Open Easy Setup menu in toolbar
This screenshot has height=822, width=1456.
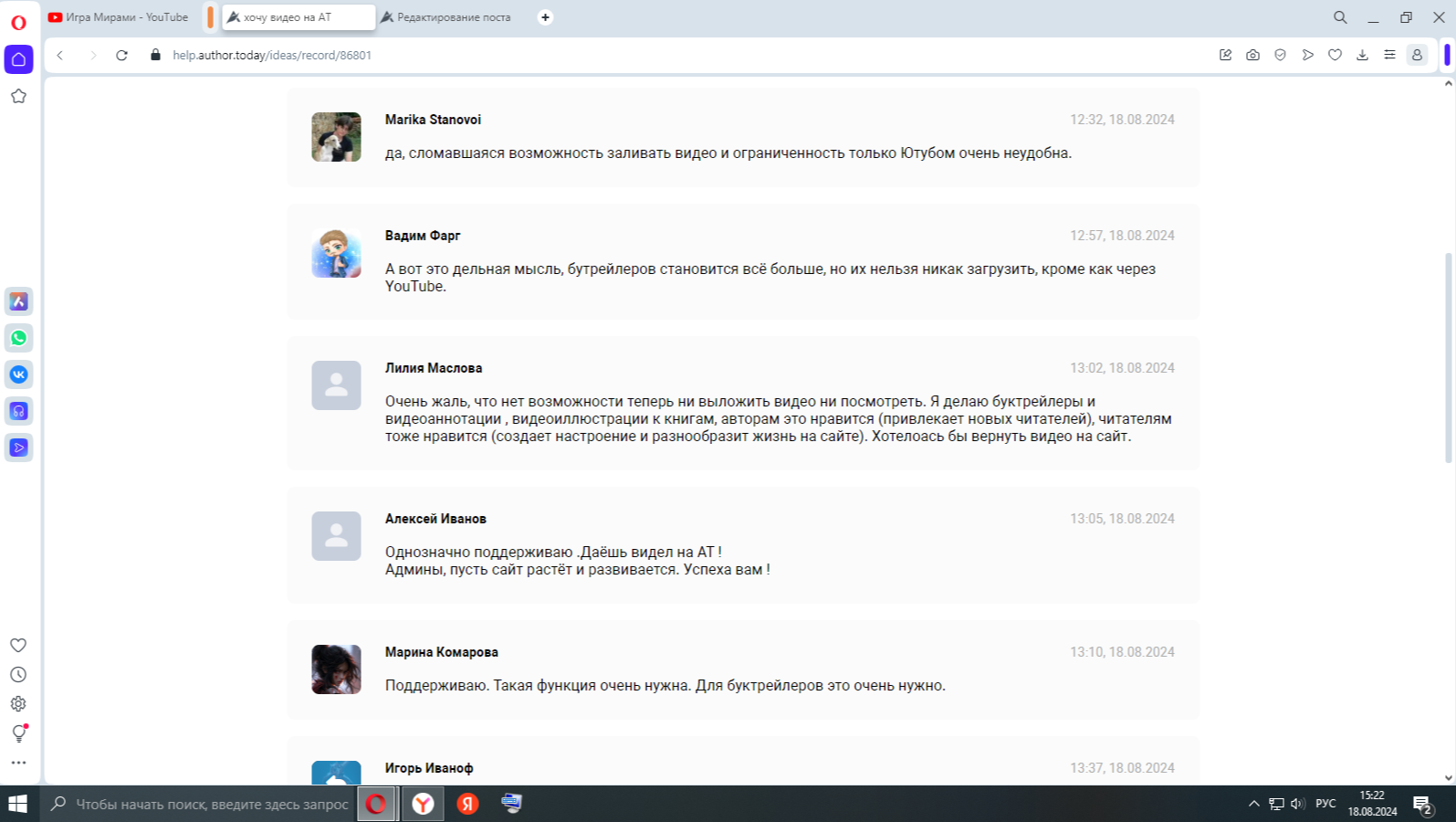click(1389, 55)
